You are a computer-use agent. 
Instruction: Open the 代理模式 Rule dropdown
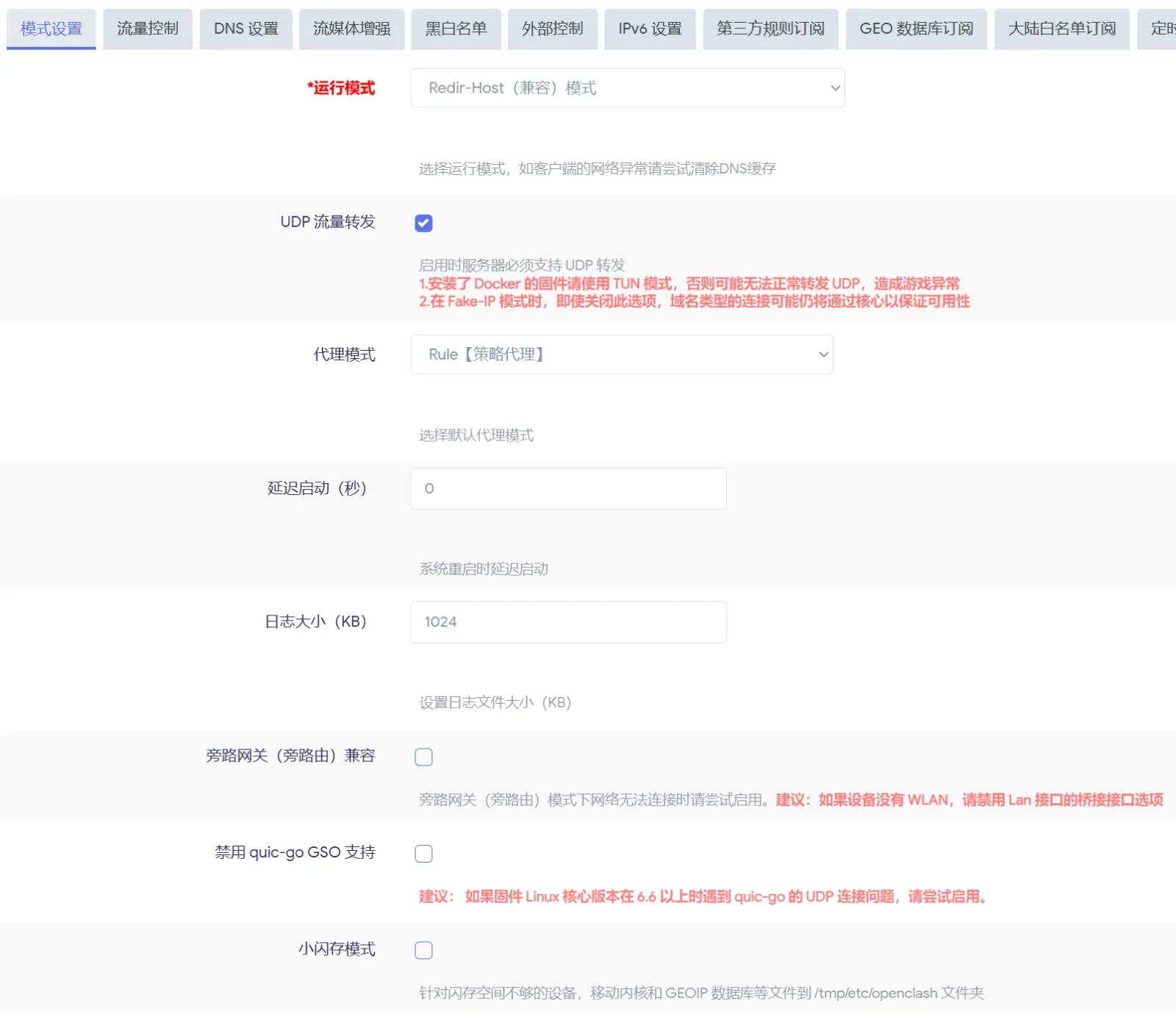click(622, 354)
